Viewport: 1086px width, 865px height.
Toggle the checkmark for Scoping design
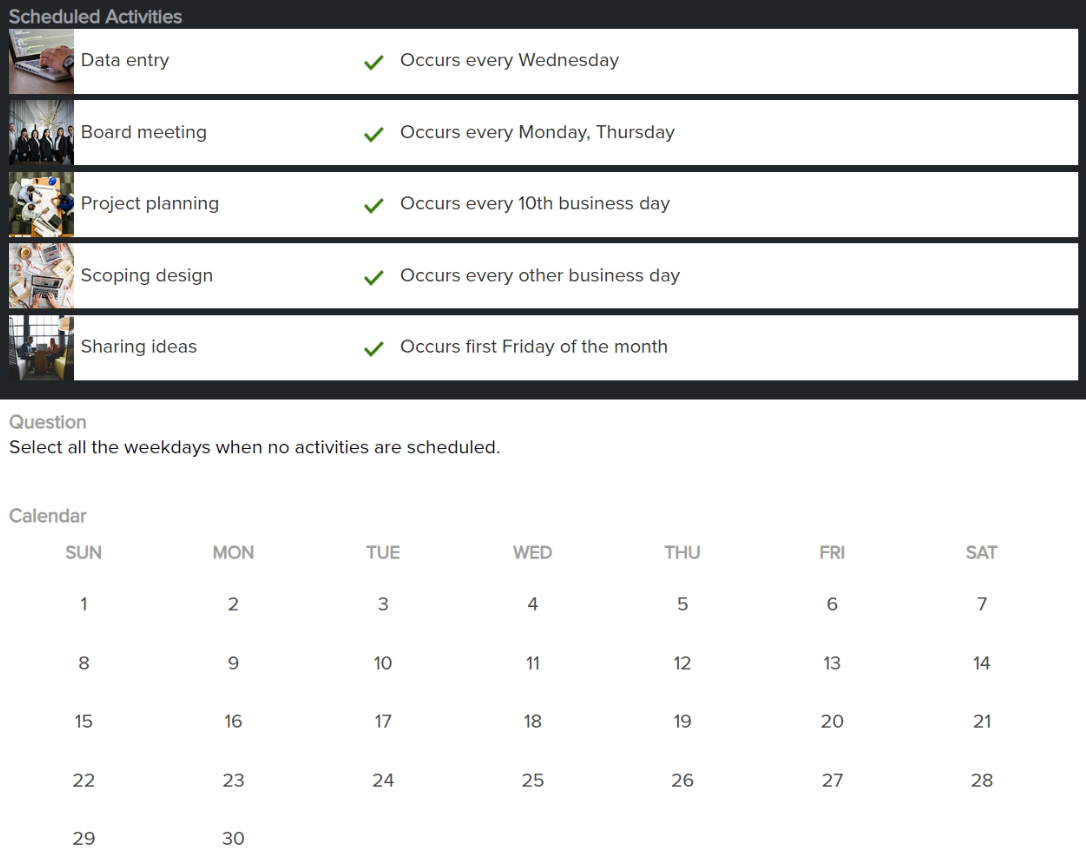(373, 277)
